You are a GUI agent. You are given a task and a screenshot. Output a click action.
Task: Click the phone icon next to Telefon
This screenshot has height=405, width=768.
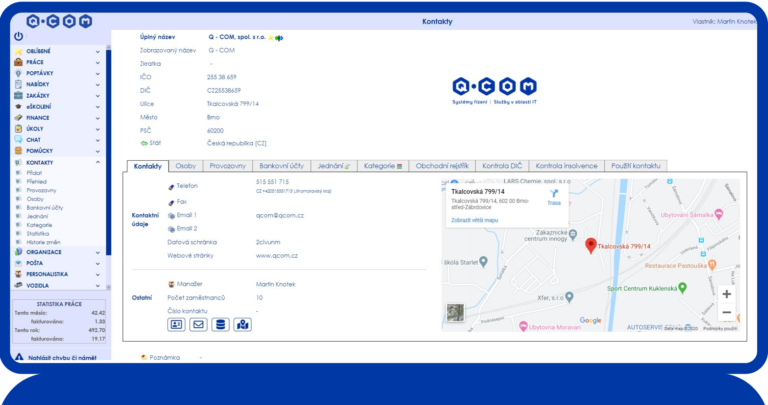click(x=171, y=187)
